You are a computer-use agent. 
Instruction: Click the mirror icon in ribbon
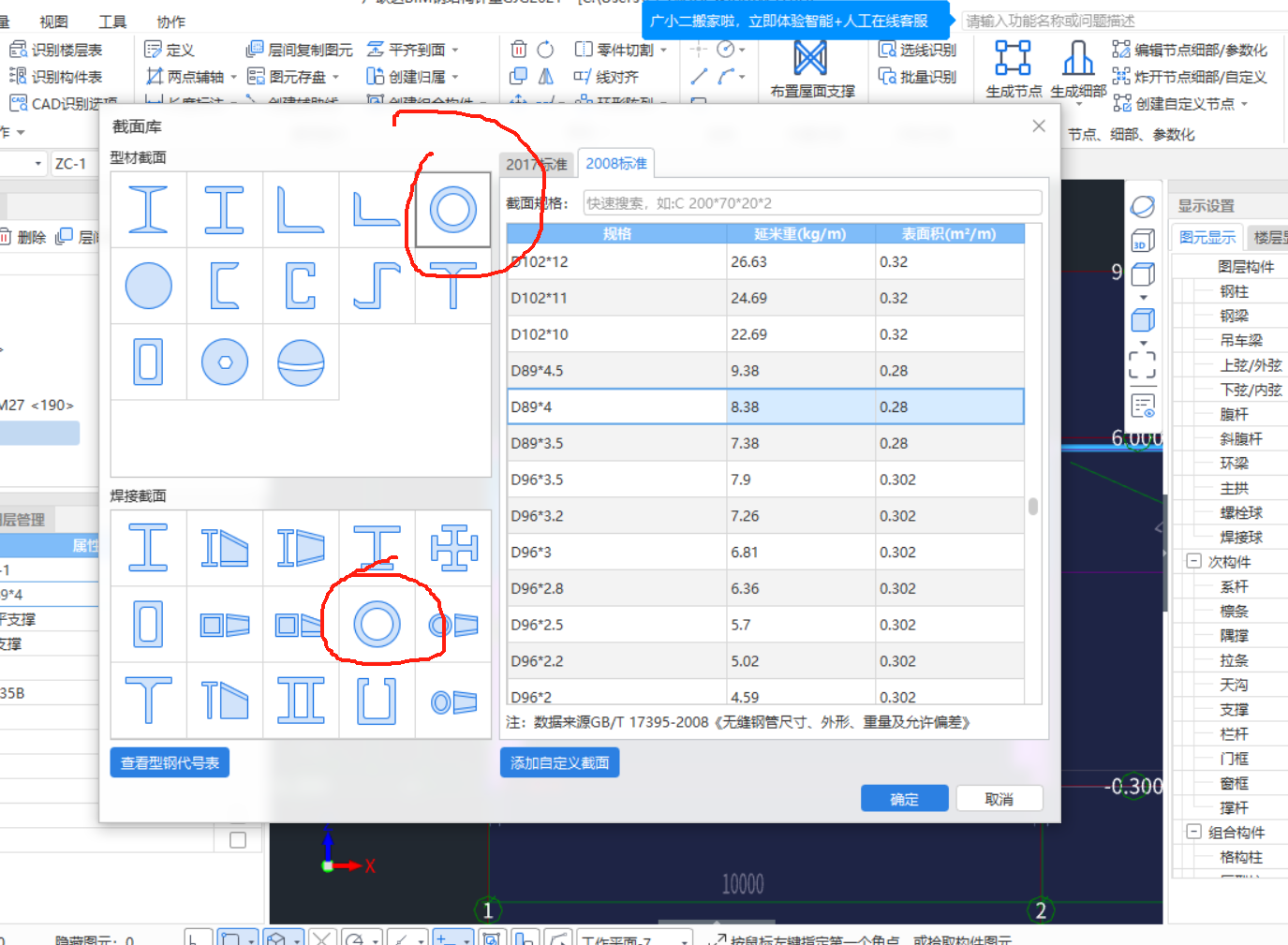pos(545,77)
